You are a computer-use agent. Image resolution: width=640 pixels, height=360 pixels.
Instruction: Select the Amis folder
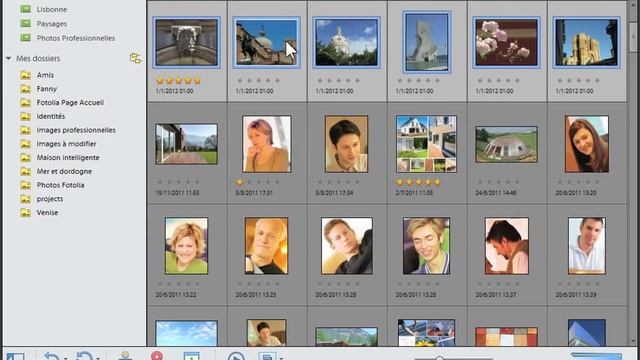tap(45, 75)
